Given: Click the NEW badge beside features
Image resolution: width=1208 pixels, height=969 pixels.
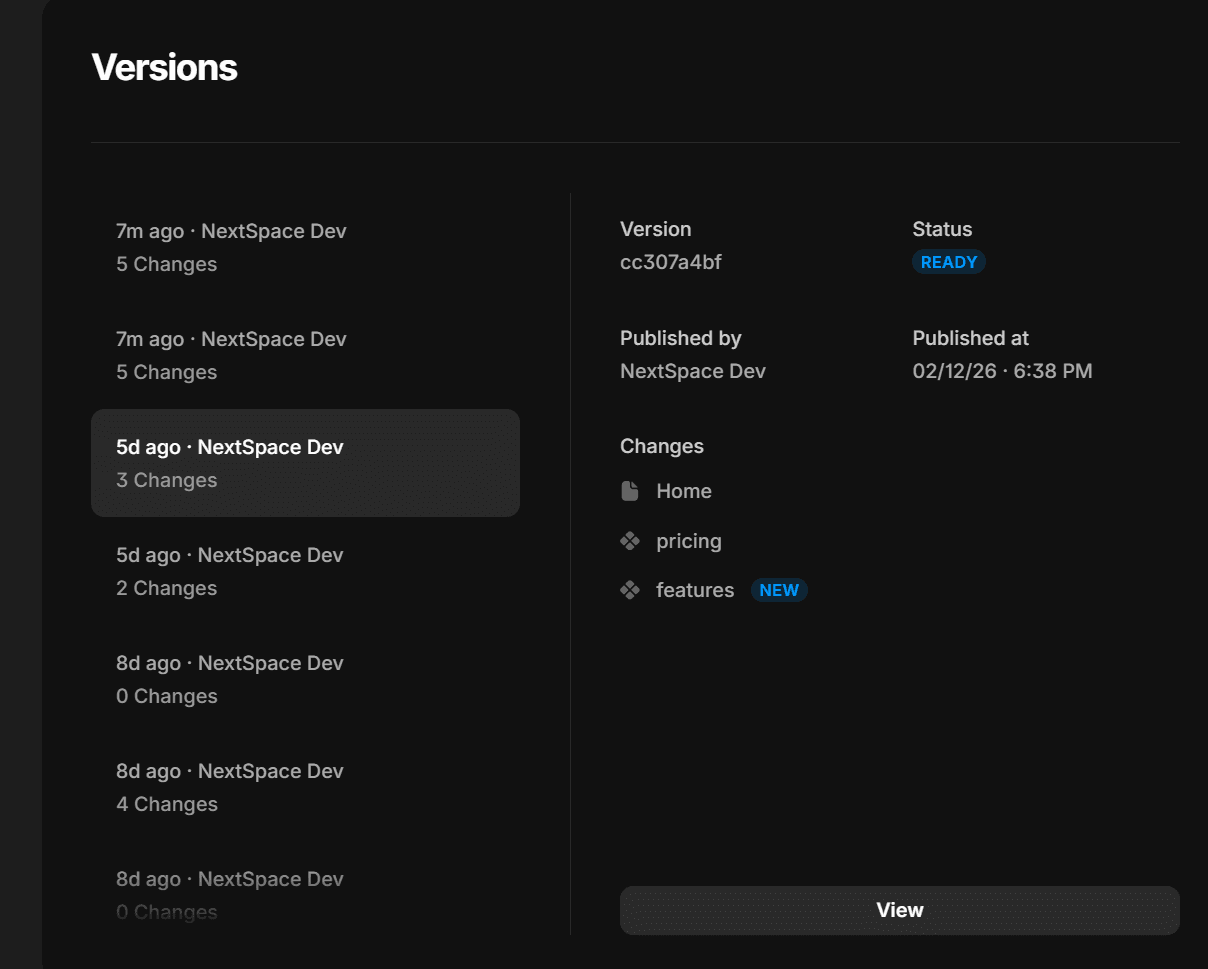Looking at the screenshot, I should [x=778, y=590].
